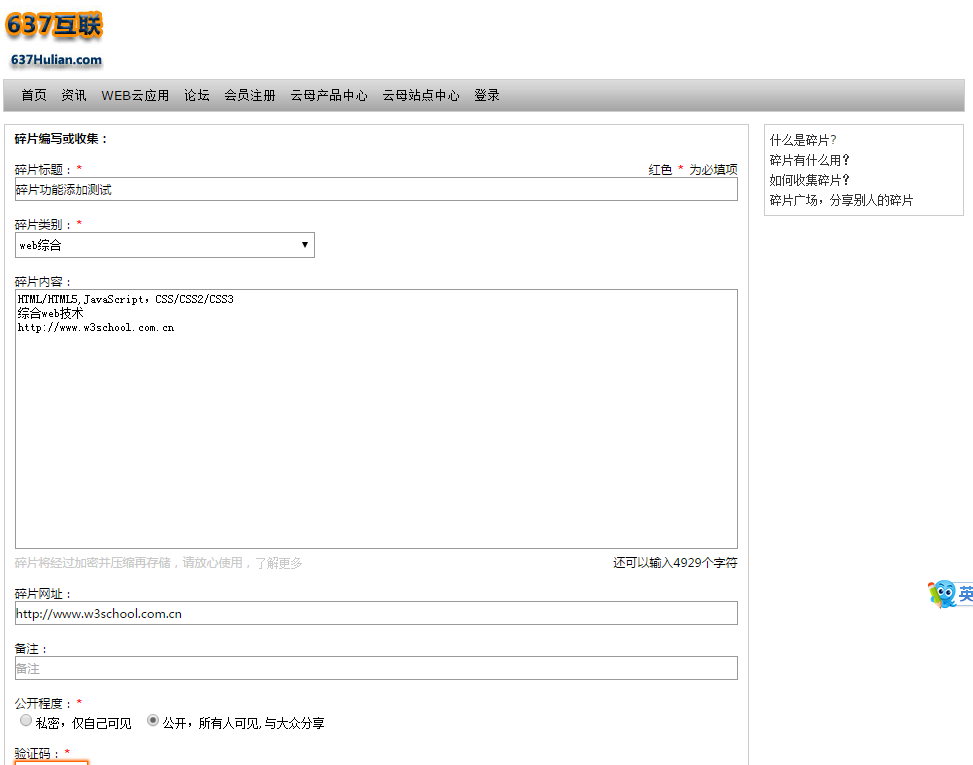Click the 登录 link in navigation

(487, 96)
